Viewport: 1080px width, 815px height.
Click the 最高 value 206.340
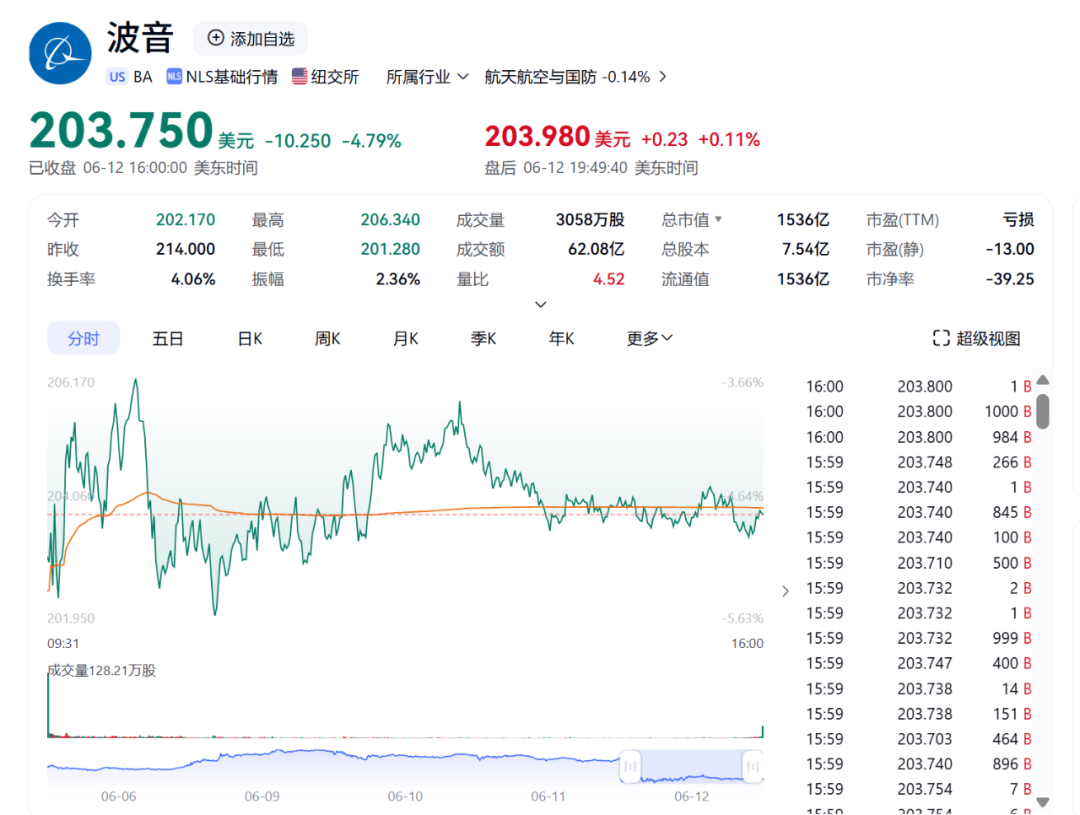point(390,220)
